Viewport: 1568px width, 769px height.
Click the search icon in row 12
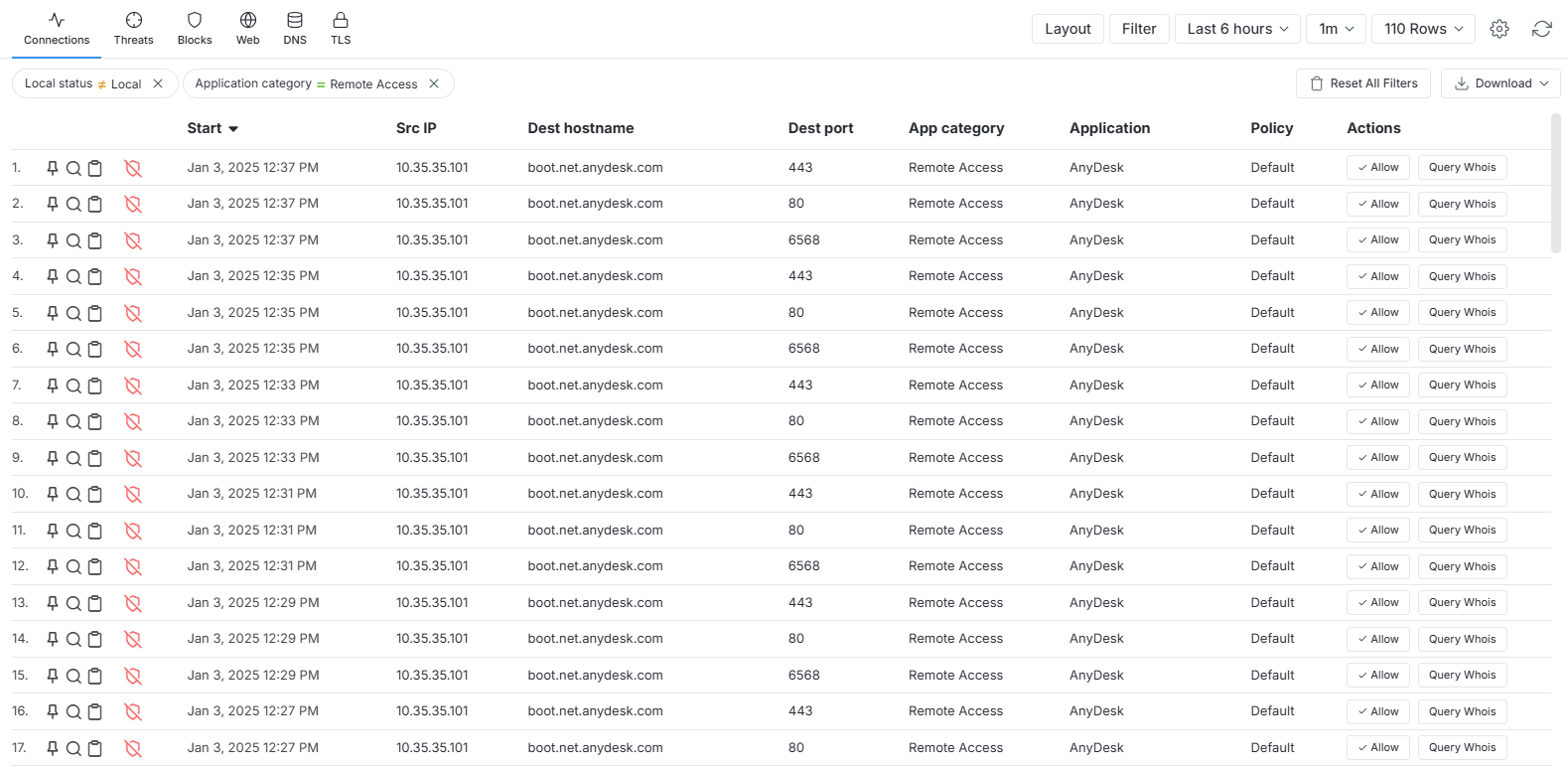coord(73,566)
